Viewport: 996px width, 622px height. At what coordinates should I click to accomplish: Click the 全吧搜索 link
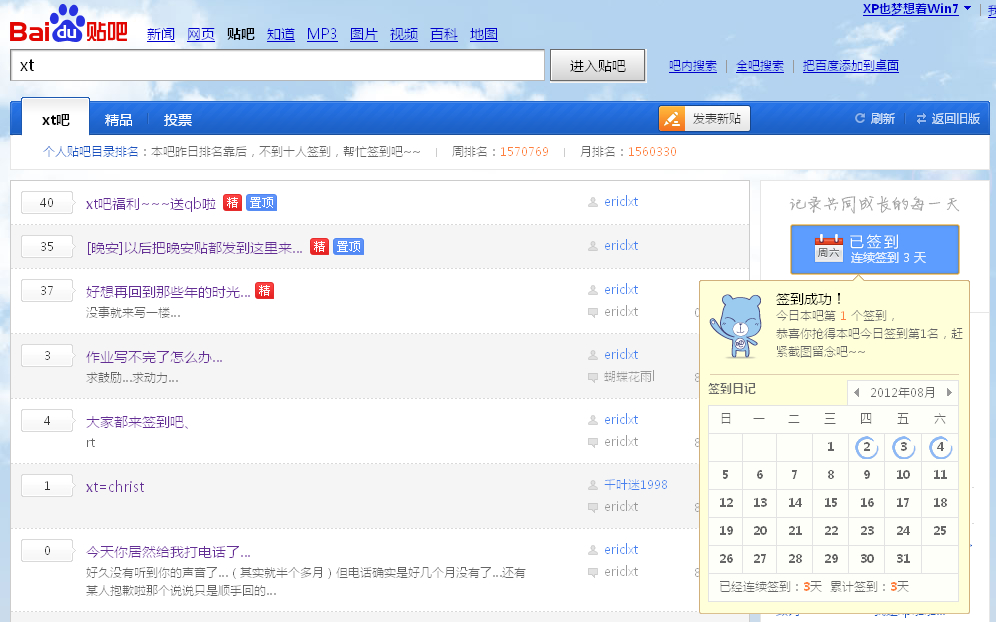pos(760,65)
